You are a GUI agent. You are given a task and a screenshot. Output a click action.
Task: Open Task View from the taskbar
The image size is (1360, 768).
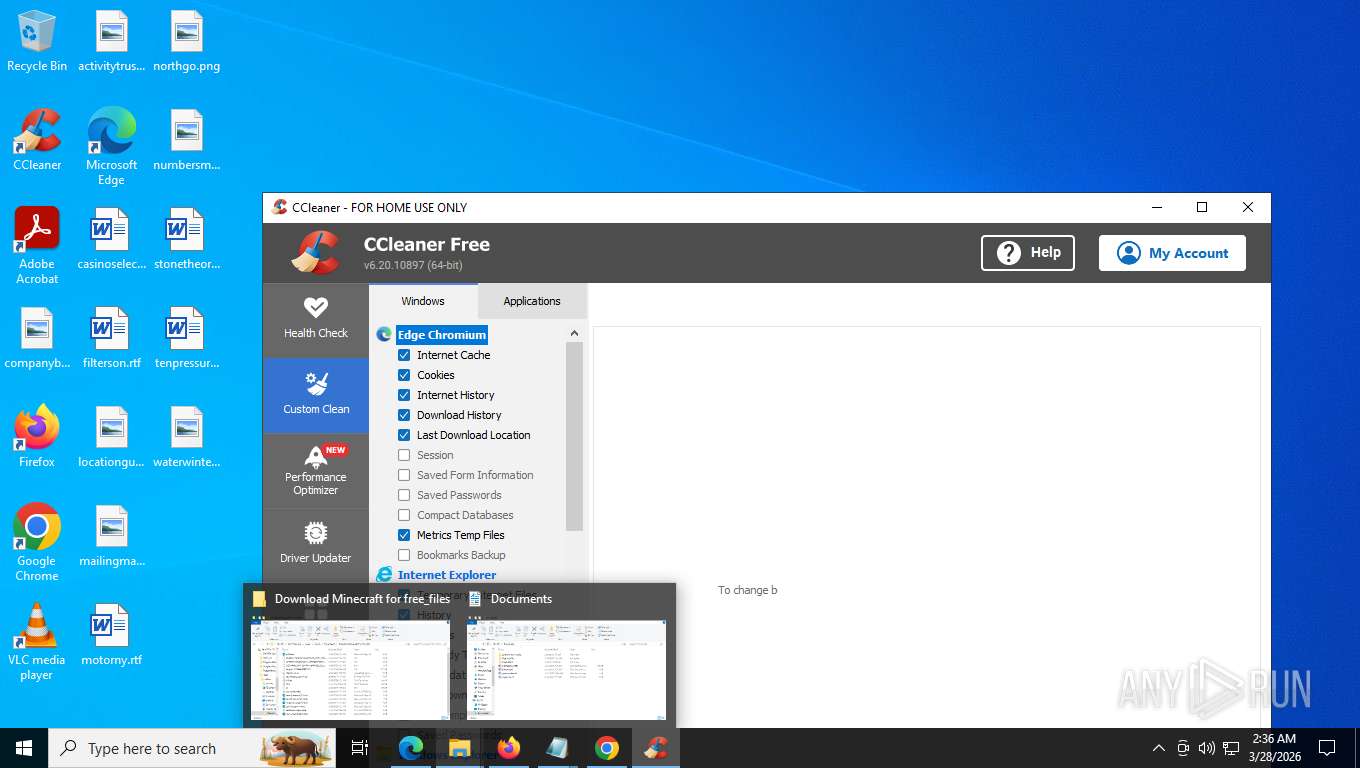pos(360,748)
